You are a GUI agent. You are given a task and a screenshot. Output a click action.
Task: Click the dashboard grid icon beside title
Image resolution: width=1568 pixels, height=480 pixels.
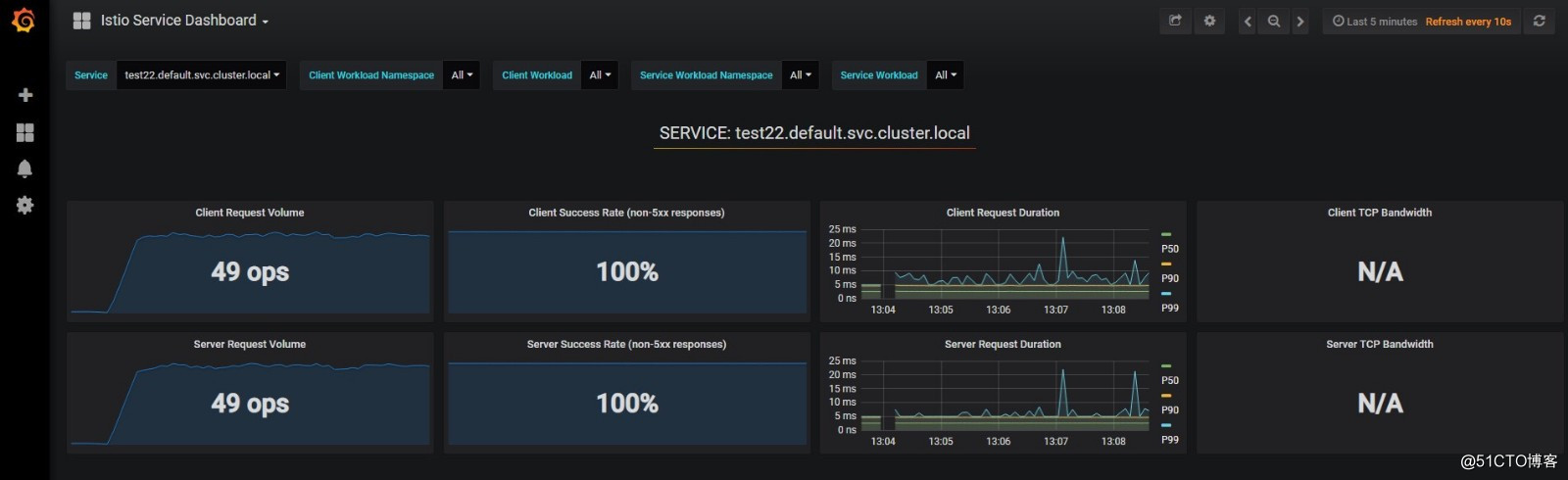point(81,21)
